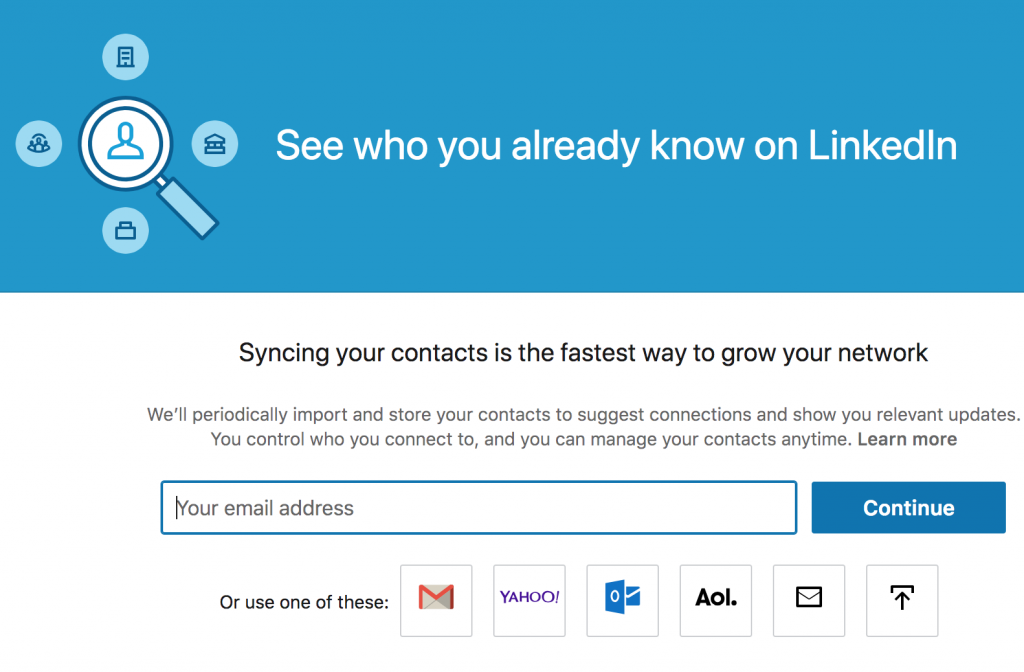Pick the Outlook contacts import icon
The image size is (1024, 672).
click(x=622, y=601)
